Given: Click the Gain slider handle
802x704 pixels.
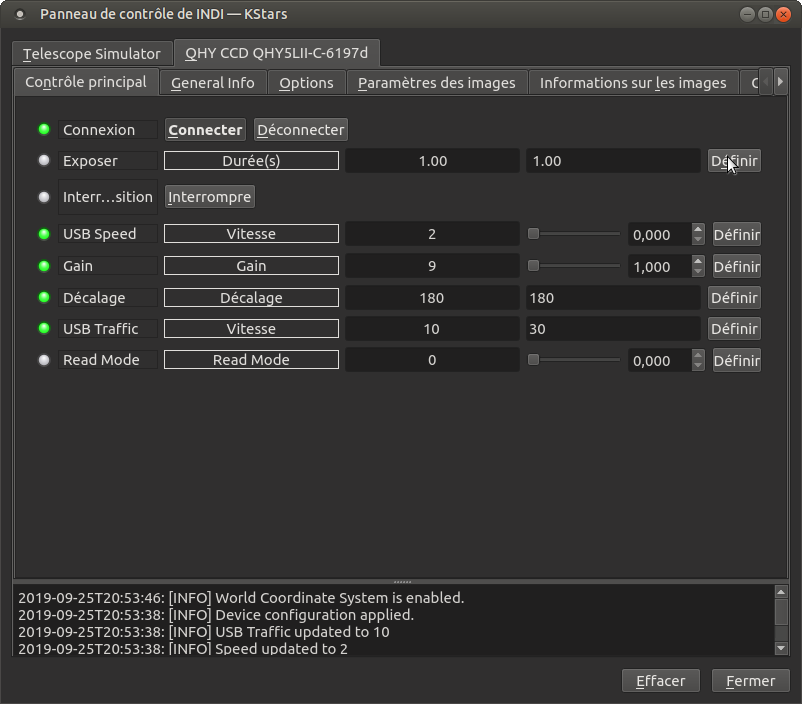Looking at the screenshot, I should click(533, 266).
